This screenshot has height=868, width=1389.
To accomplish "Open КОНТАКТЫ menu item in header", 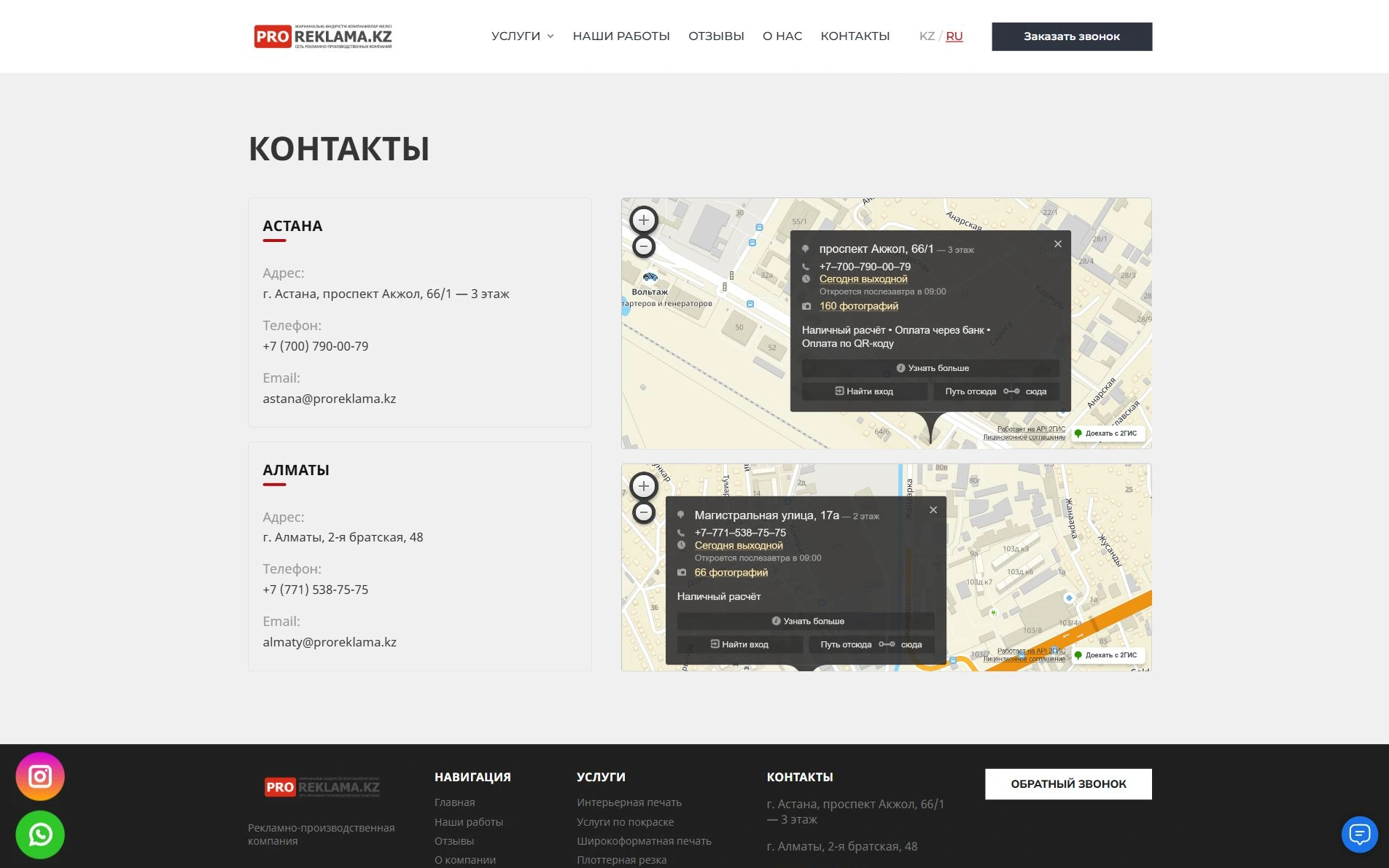I will (x=855, y=36).
